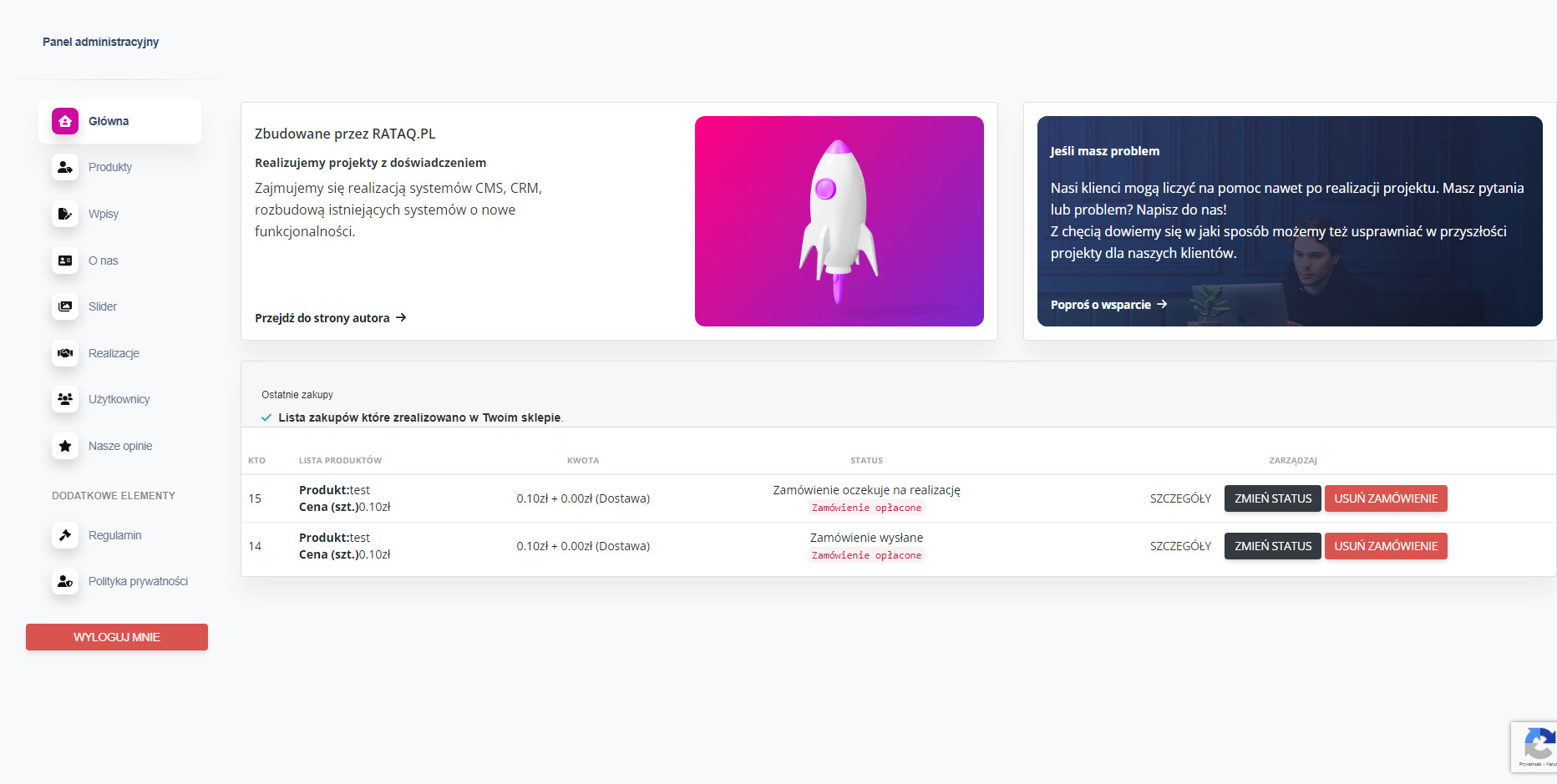Open the O nas card icon
This screenshot has height=784, width=1557.
pyautogui.click(x=65, y=260)
